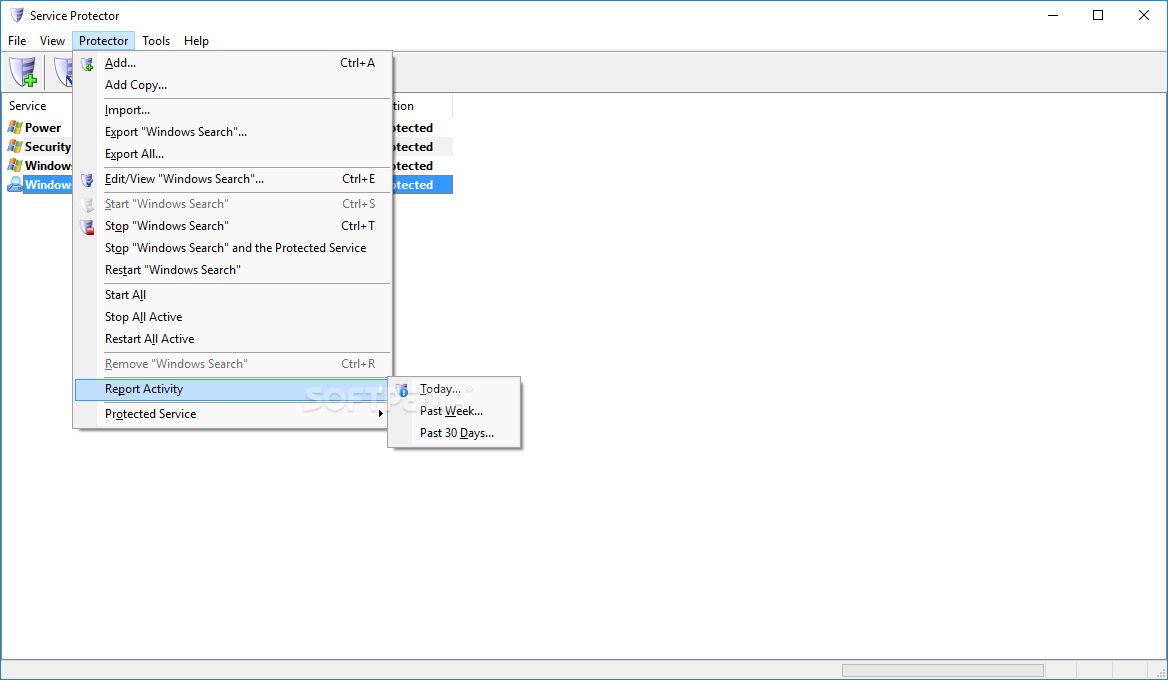This screenshot has height=680, width=1168.
Task: Click the Power service row icon
Action: 15,127
